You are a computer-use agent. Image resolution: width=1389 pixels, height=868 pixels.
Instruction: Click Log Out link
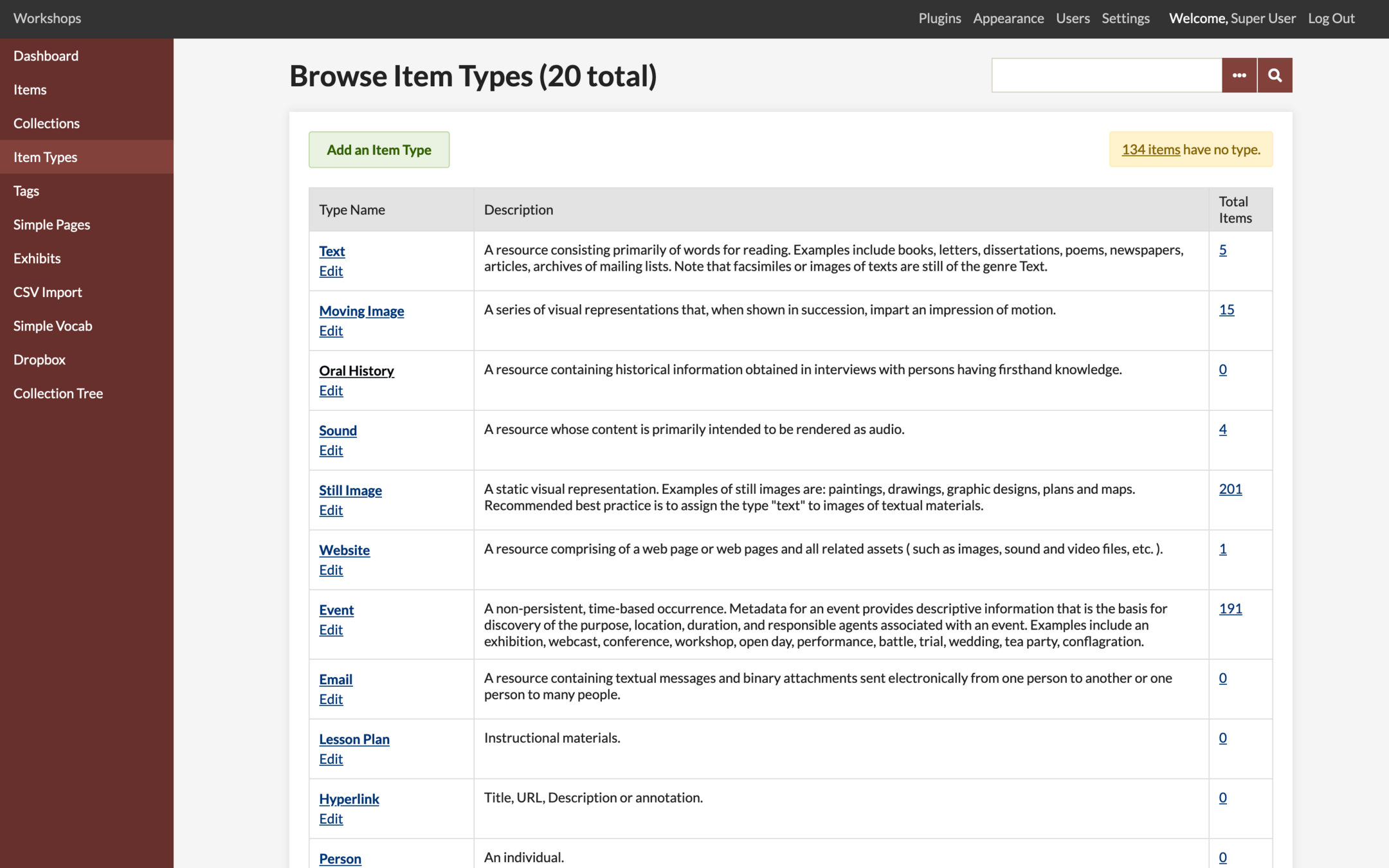click(1331, 18)
